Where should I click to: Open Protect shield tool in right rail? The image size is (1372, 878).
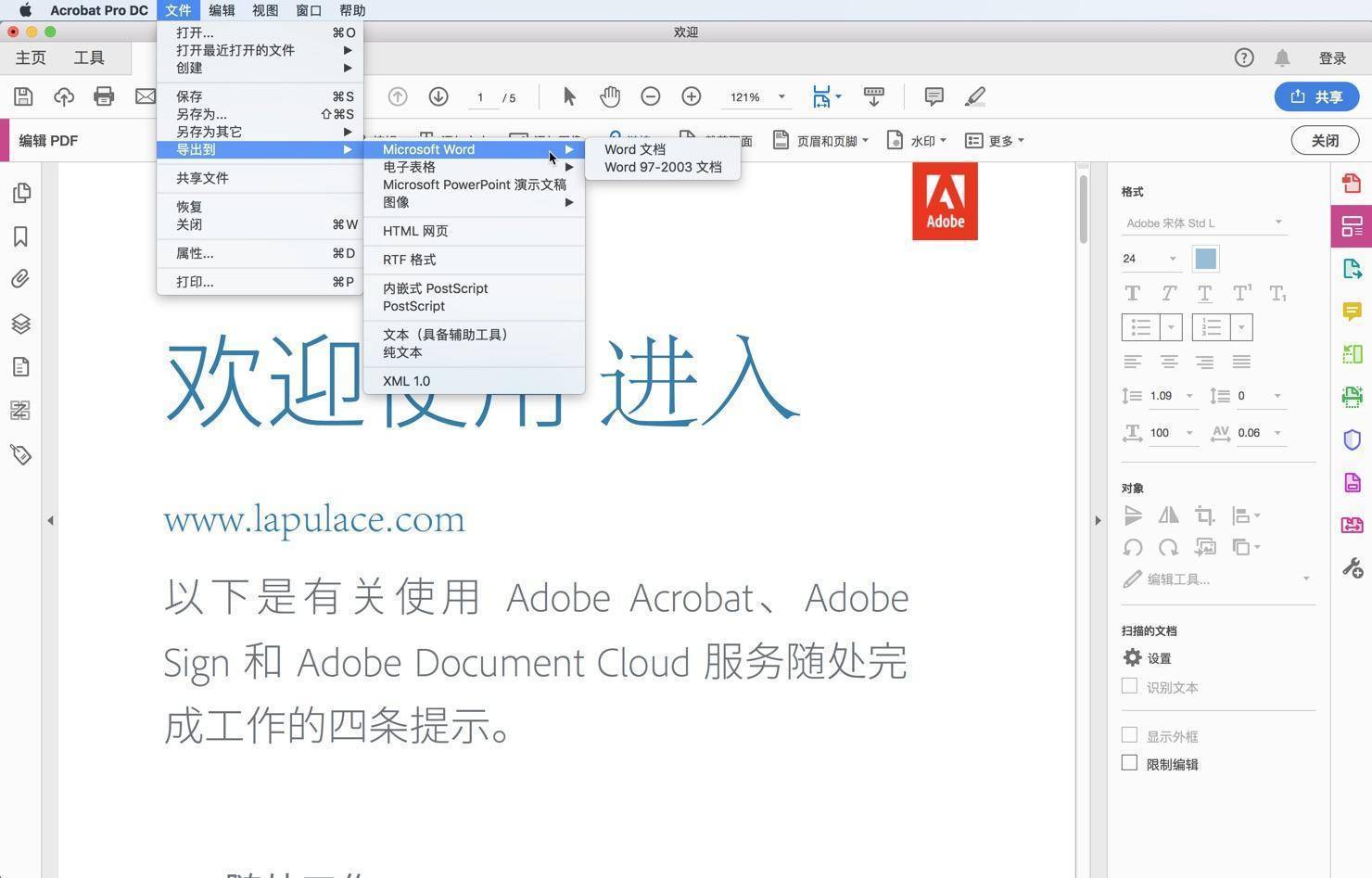point(1352,439)
